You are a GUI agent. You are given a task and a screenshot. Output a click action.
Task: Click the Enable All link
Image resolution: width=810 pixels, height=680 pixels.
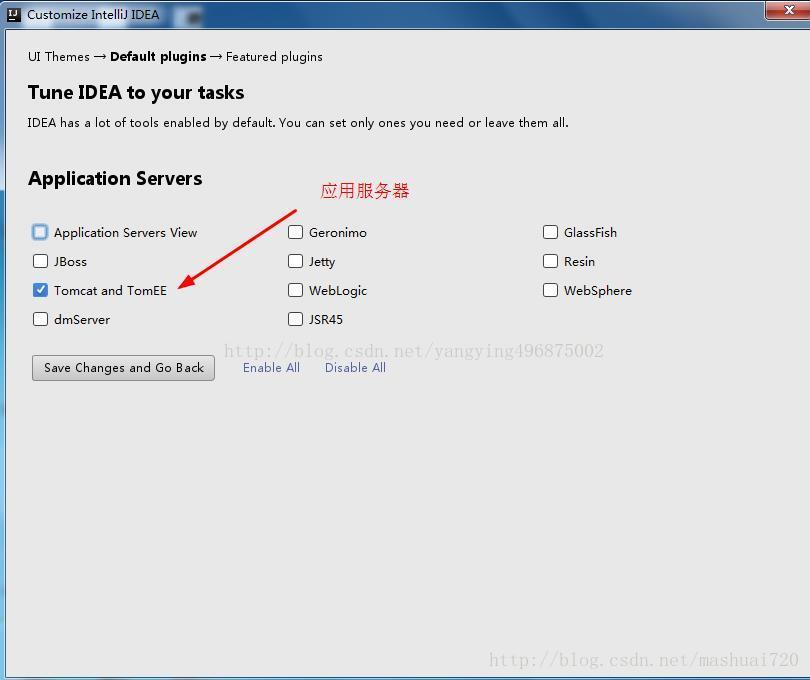tap(271, 368)
